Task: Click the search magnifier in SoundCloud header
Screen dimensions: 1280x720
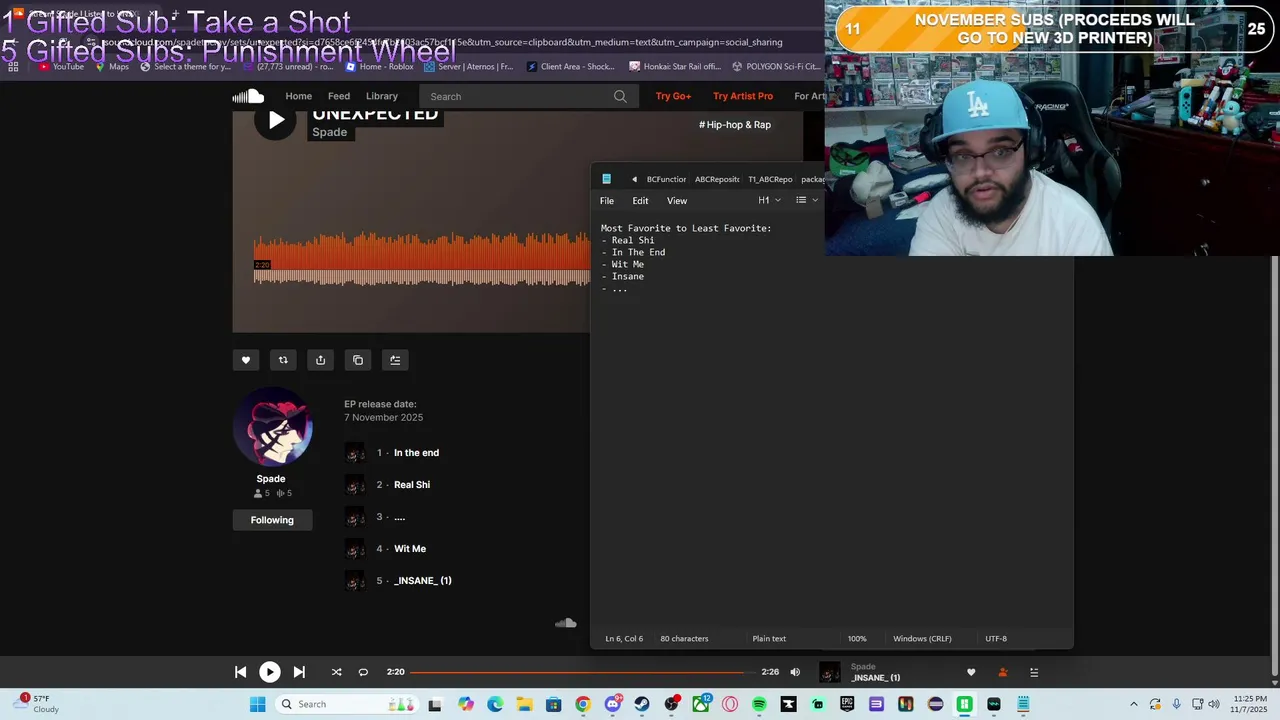Action: point(620,96)
